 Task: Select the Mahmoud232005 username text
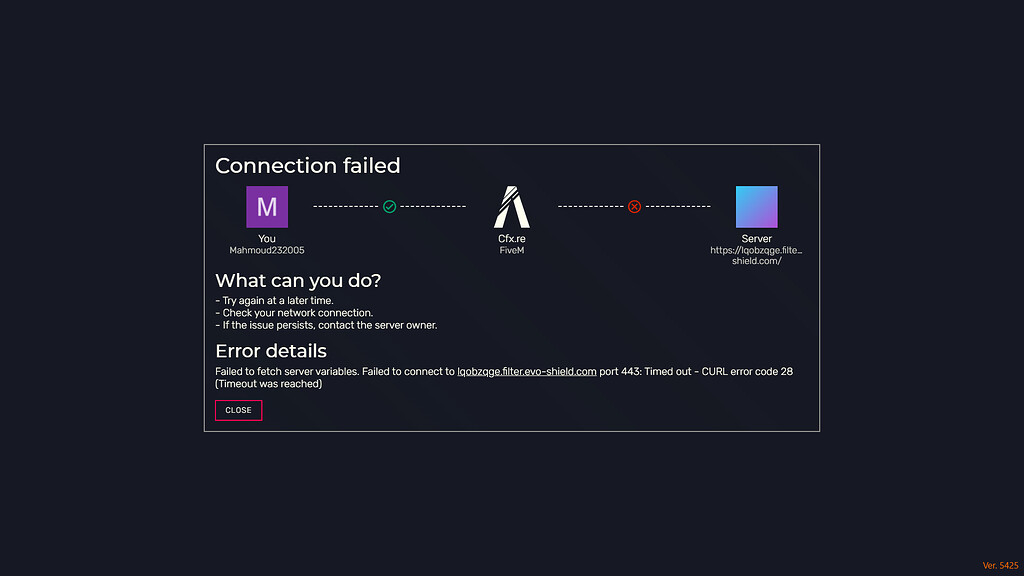coord(266,250)
